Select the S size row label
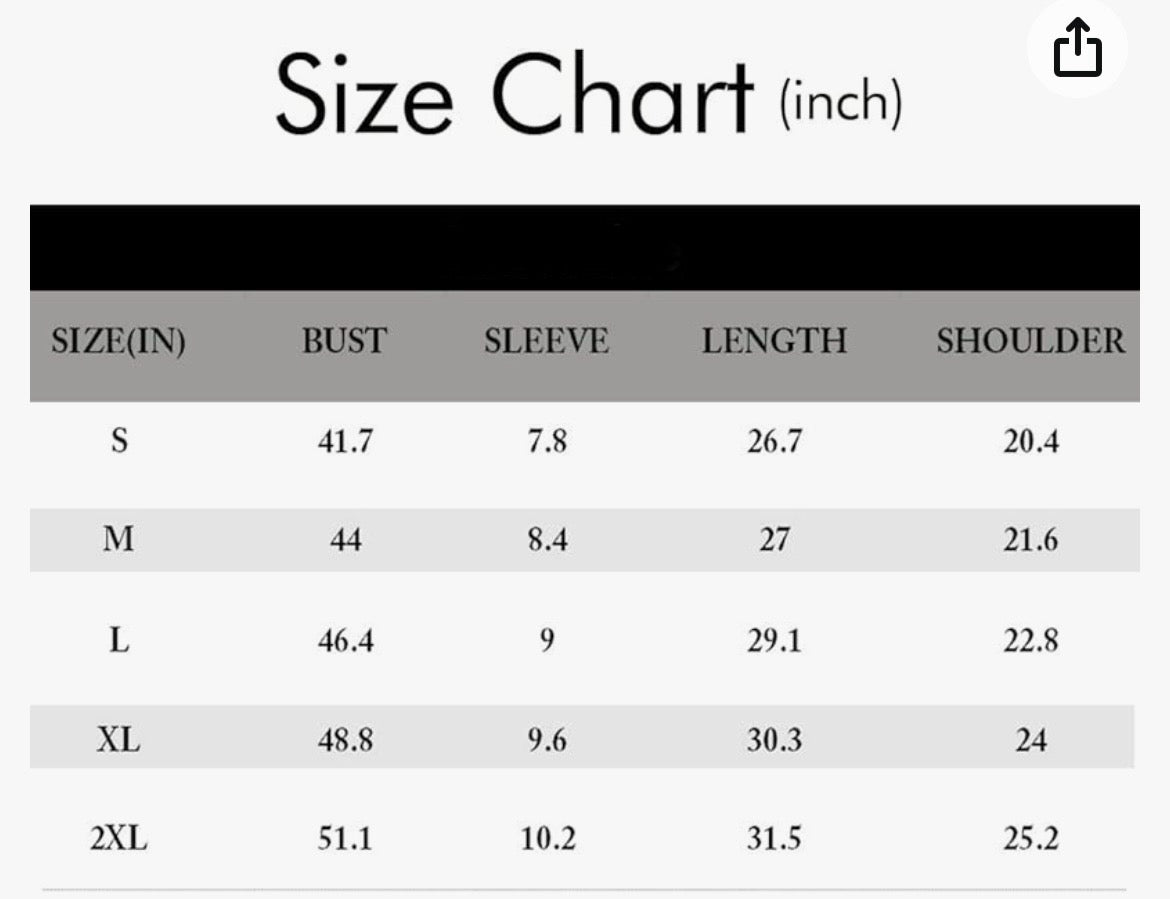This screenshot has height=899, width=1170. tap(119, 441)
